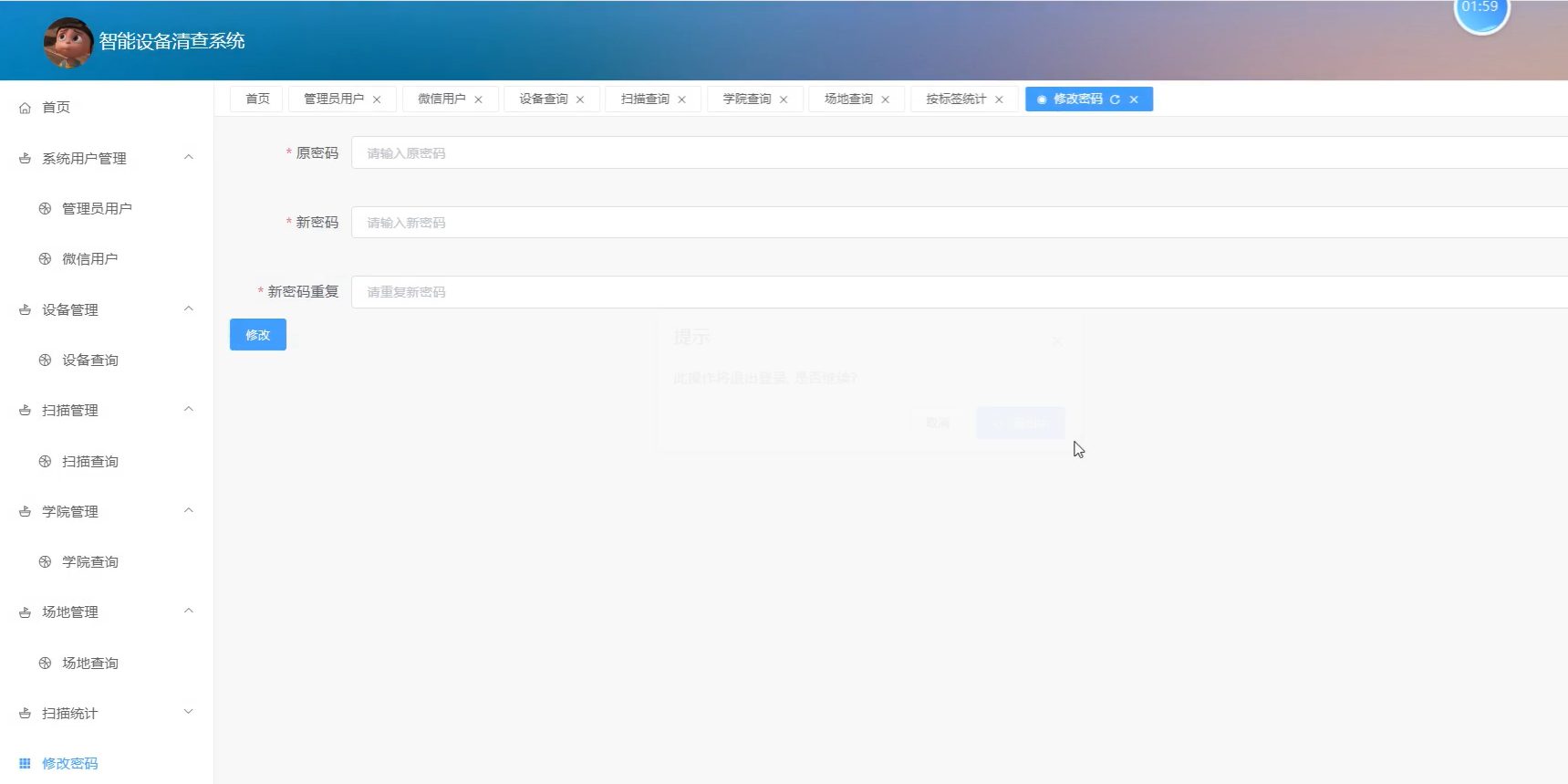Collapse the 系统用户管理 menu group

click(188, 158)
